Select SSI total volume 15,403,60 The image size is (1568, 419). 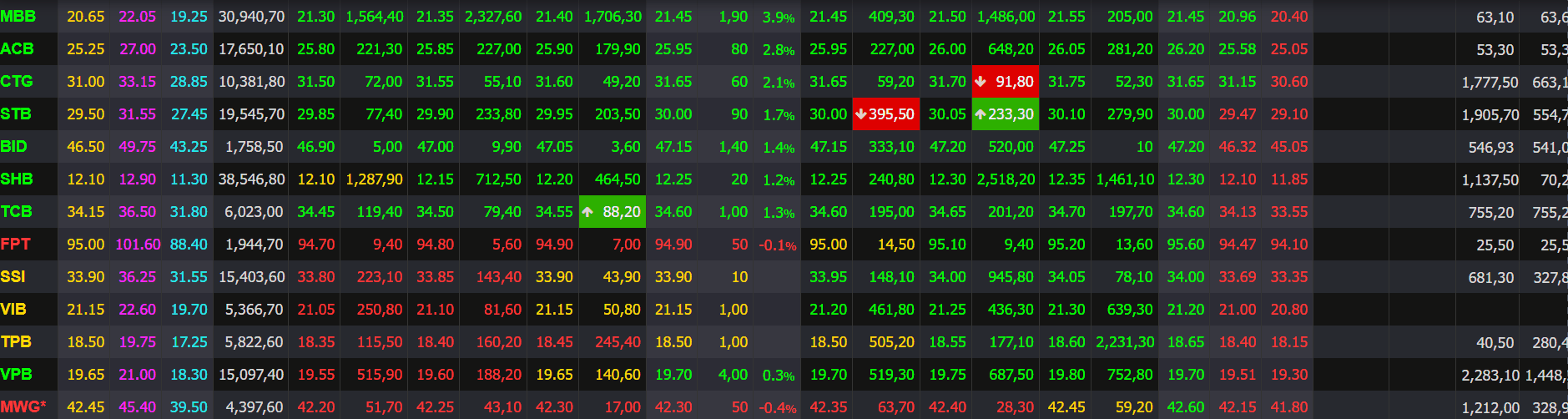point(251,277)
